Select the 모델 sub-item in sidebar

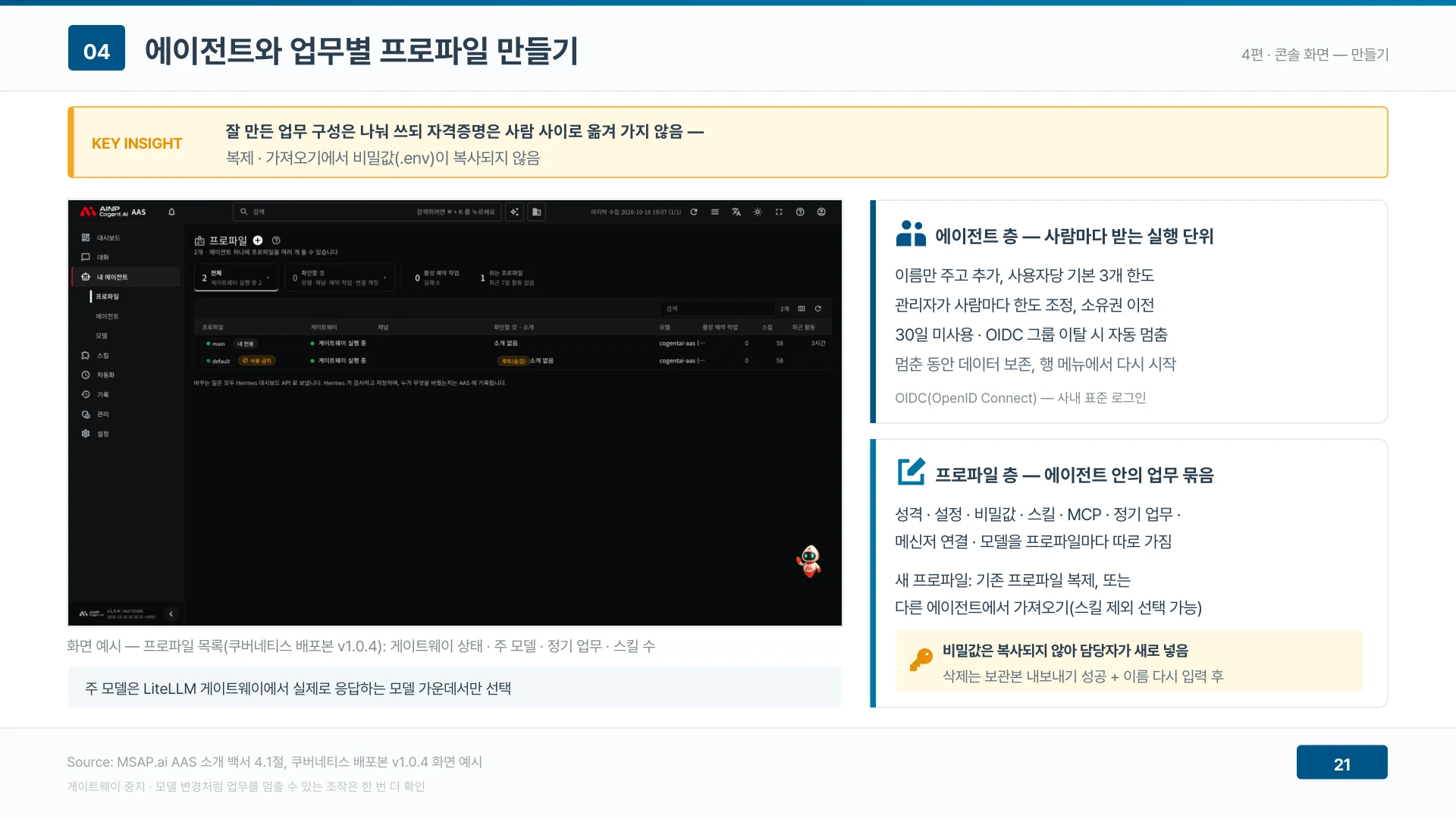(x=102, y=336)
